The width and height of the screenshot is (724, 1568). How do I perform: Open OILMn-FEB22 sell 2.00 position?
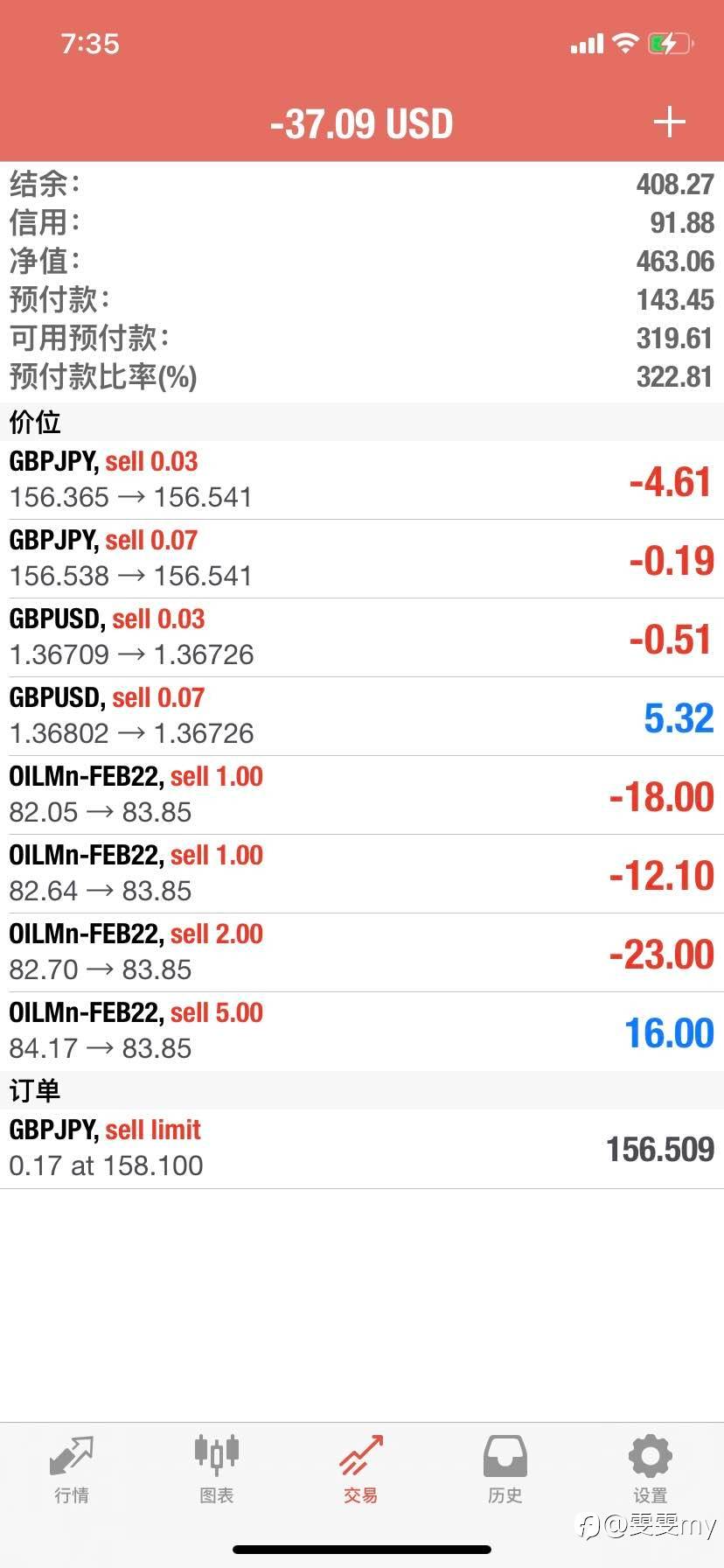coord(362,952)
